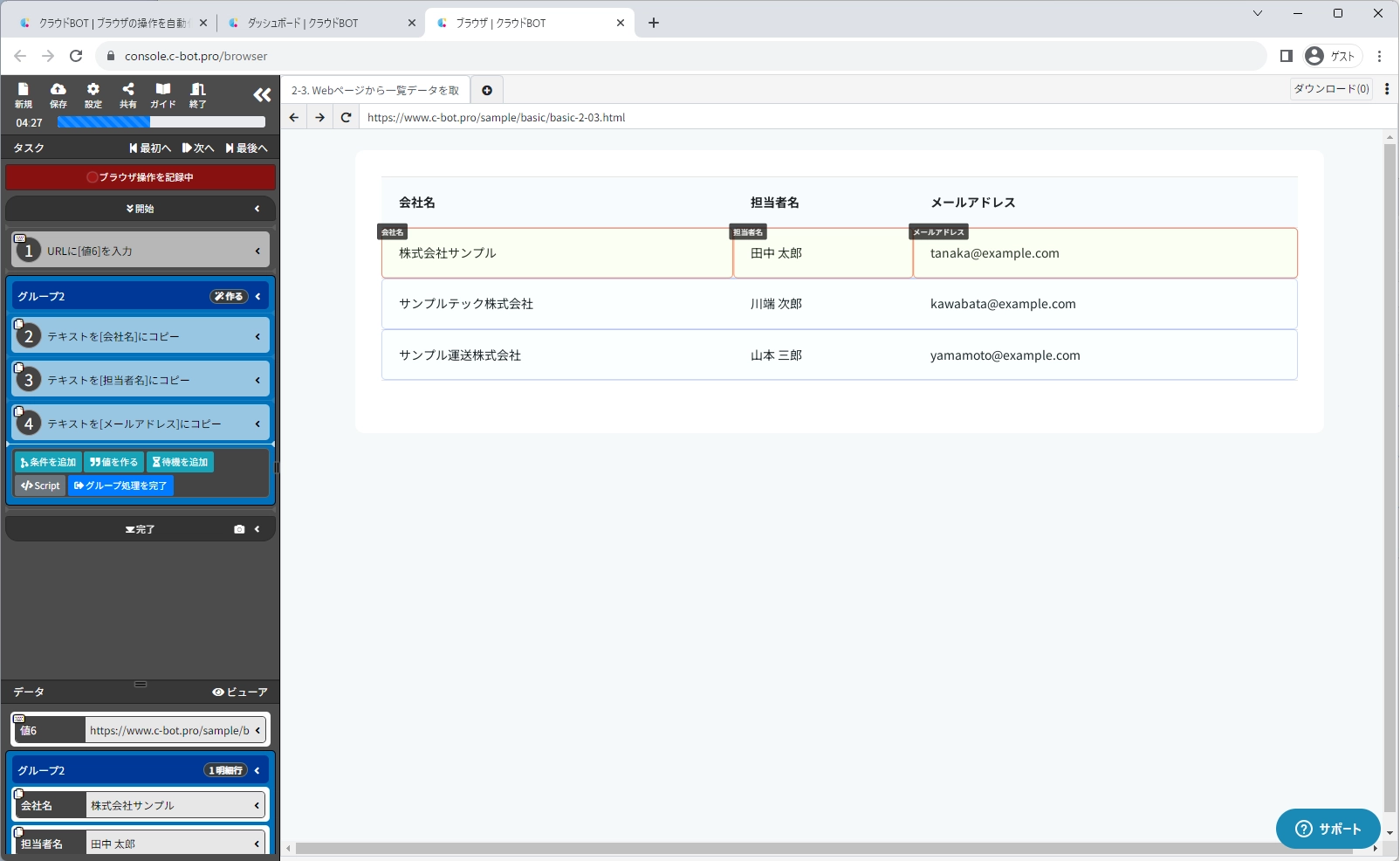Viewport: 1400px width, 861px height.
Task: Open the ガイド (Guide) book icon
Action: [163, 95]
